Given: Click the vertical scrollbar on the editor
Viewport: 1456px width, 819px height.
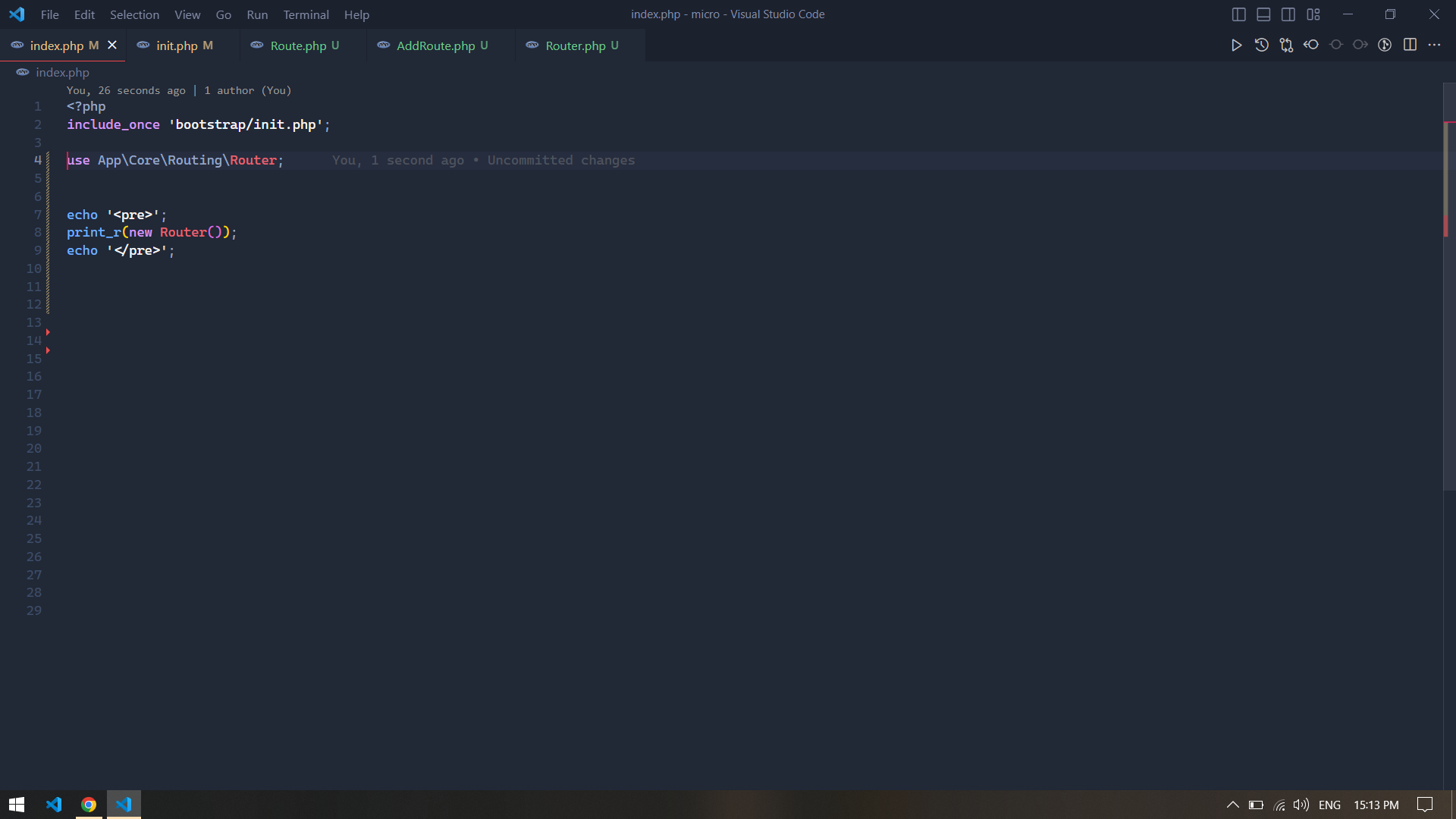Looking at the screenshot, I should coord(1449,288).
